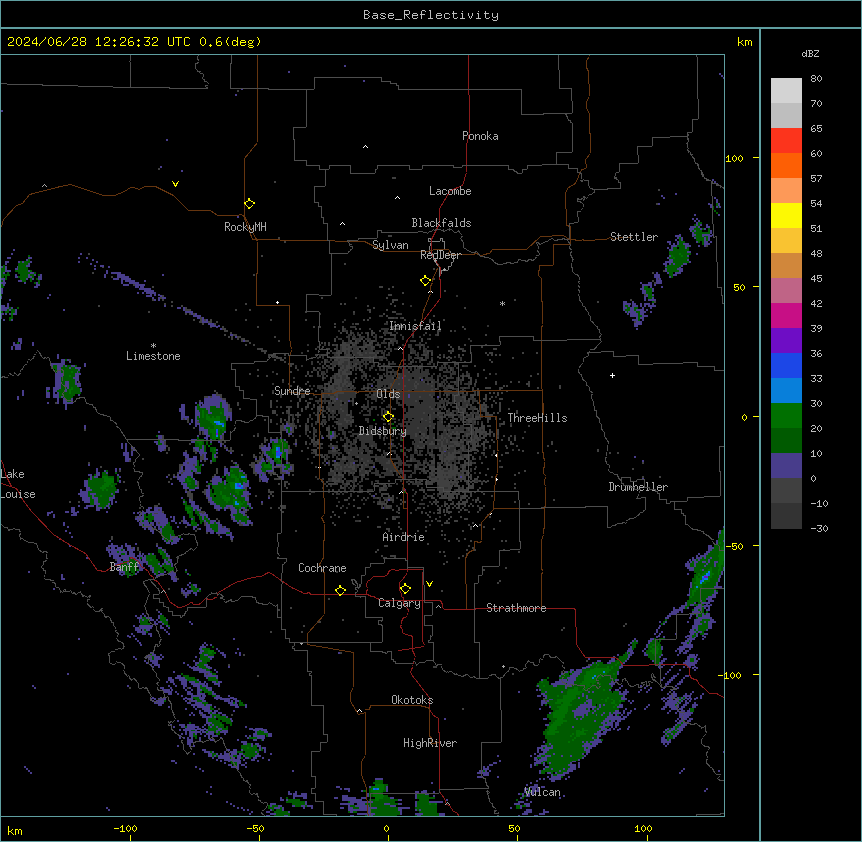Click the light gray 80 dBZ swatch
This screenshot has height=842, width=862.
coord(786,91)
